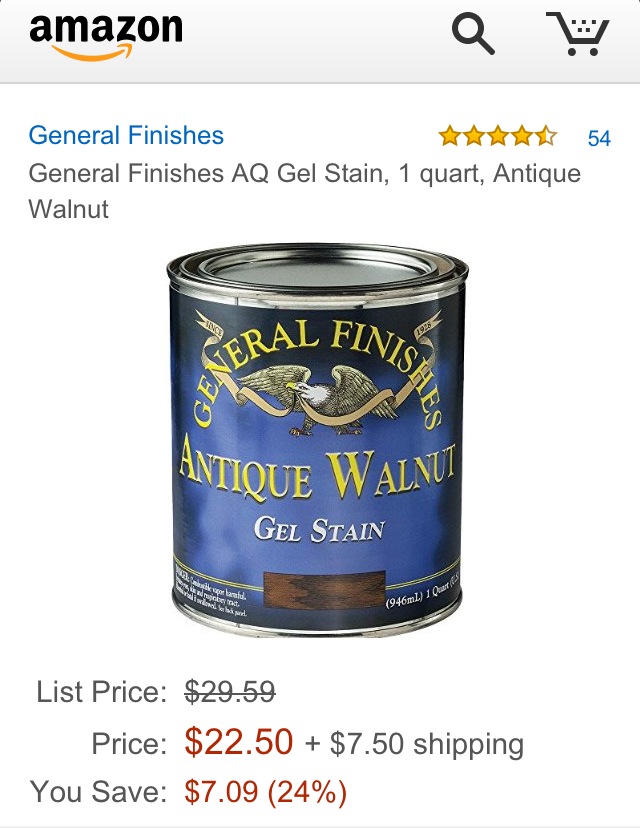Click the strikethrough $29.59 list price
Screen dimensions: 640x828
[x=230, y=691]
